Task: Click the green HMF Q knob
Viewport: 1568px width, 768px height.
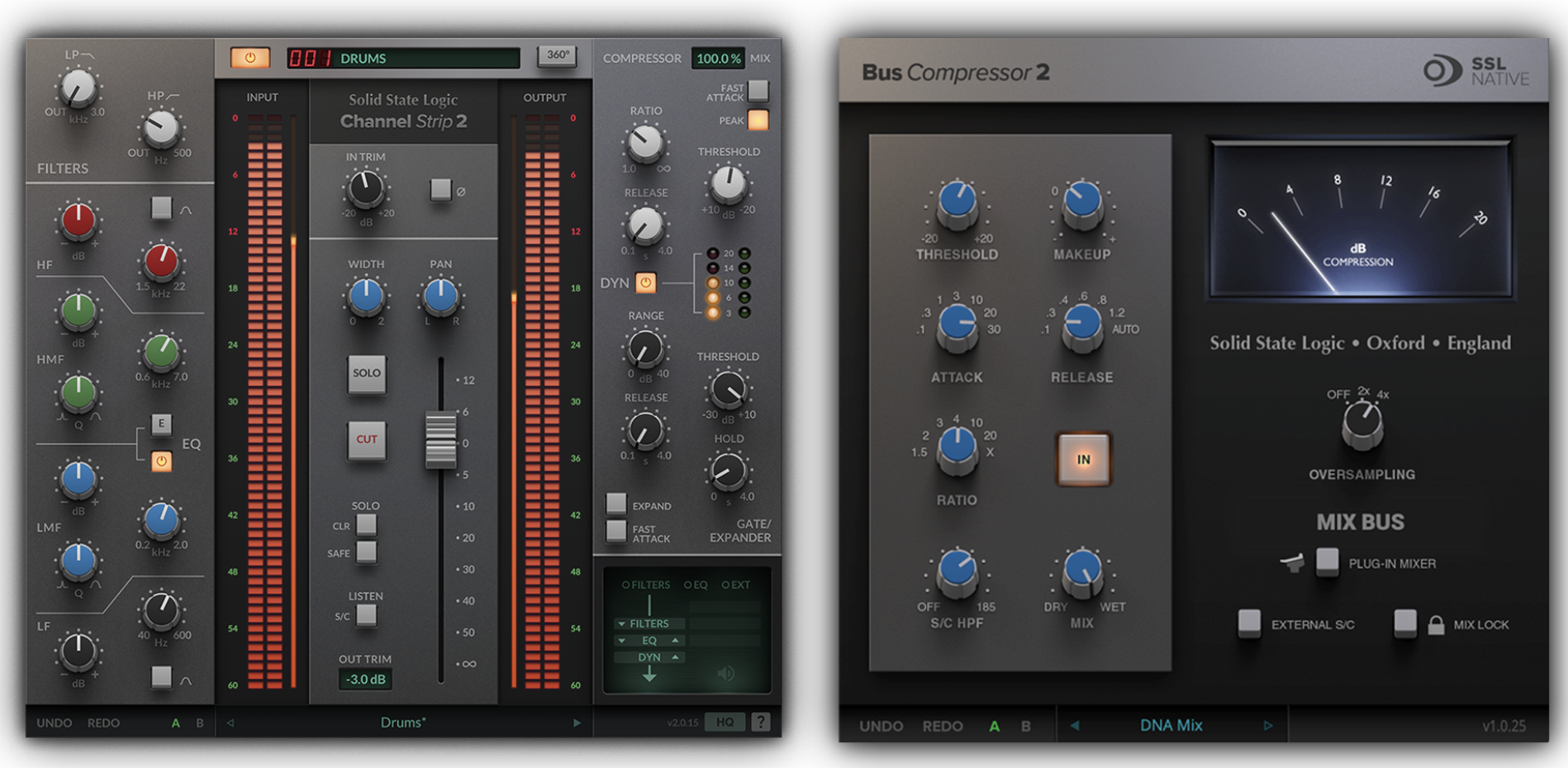Action: (x=78, y=393)
